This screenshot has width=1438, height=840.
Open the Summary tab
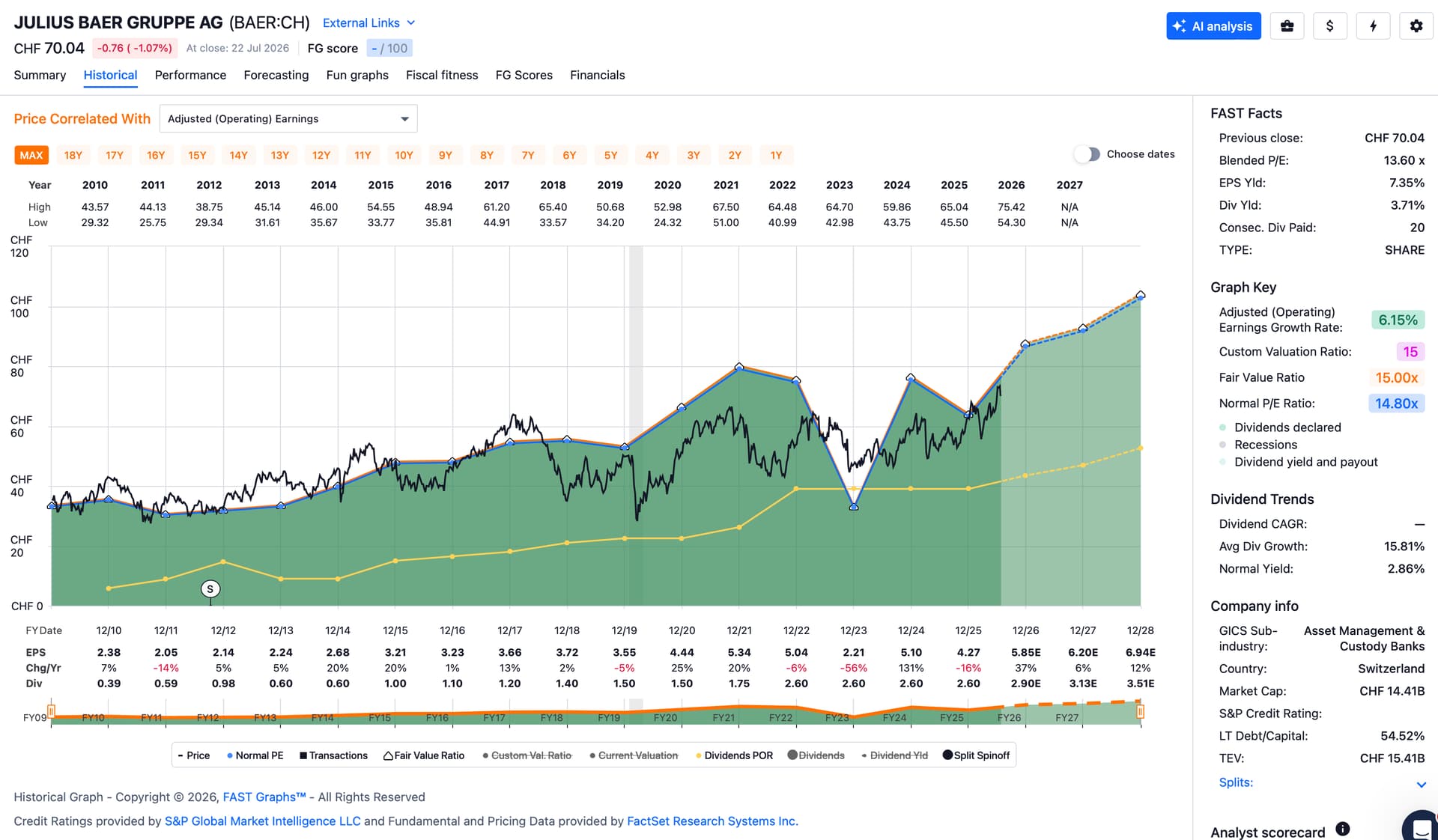tap(40, 75)
